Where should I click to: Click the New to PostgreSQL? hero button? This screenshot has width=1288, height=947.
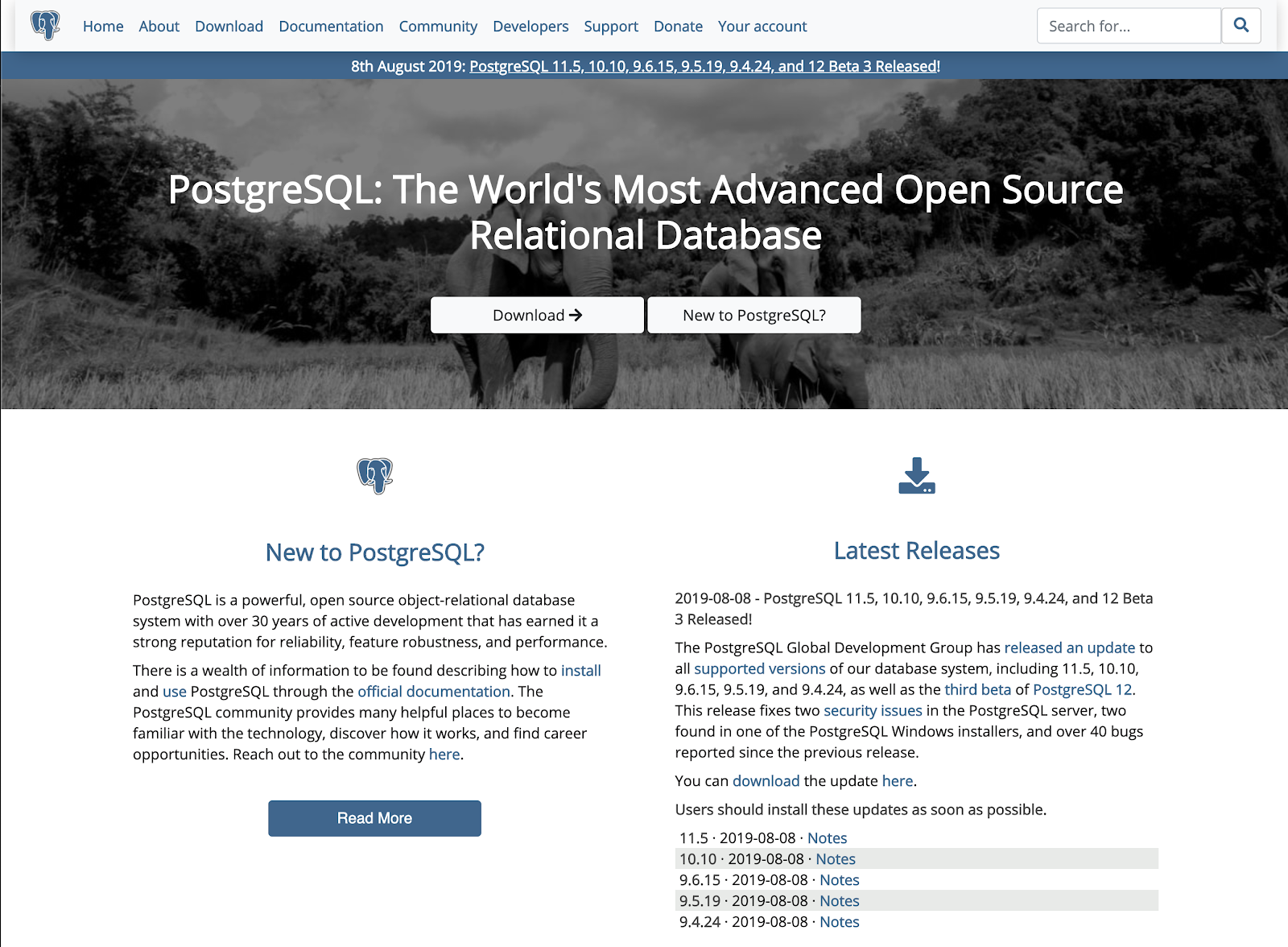point(754,315)
